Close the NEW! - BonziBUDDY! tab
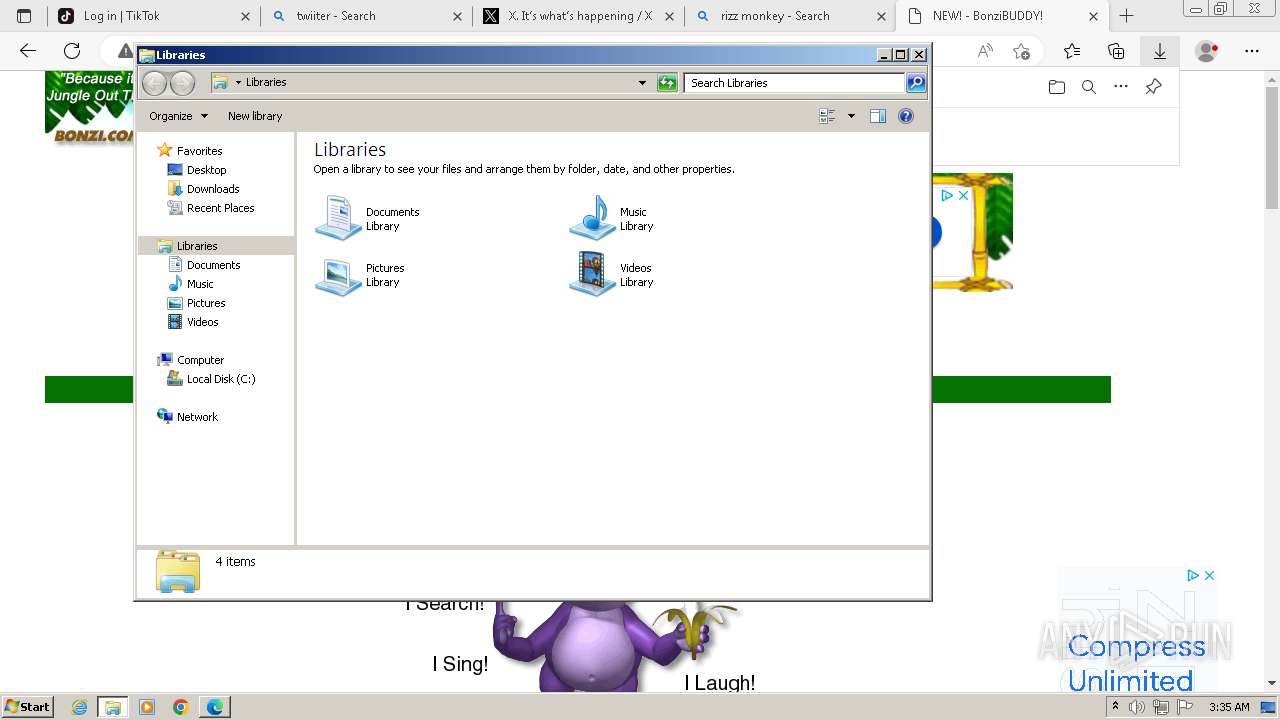 1093,16
